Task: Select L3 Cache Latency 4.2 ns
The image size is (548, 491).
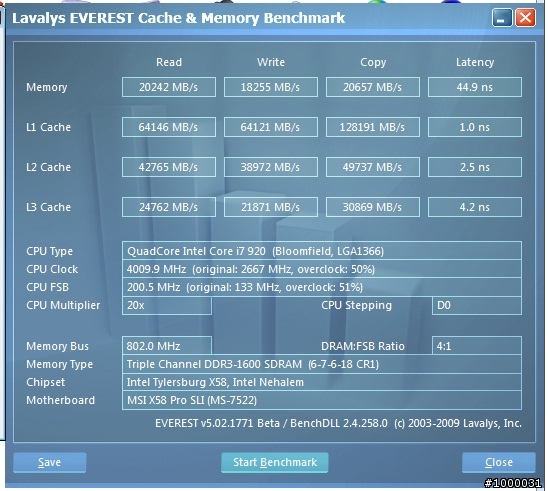Action: 475,207
